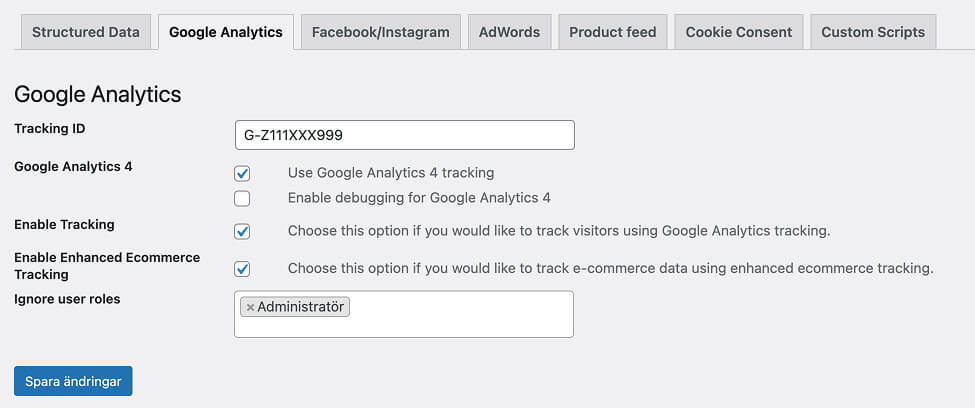
Task: Click the enhanced ecommerce option description text
Action: tap(610, 268)
